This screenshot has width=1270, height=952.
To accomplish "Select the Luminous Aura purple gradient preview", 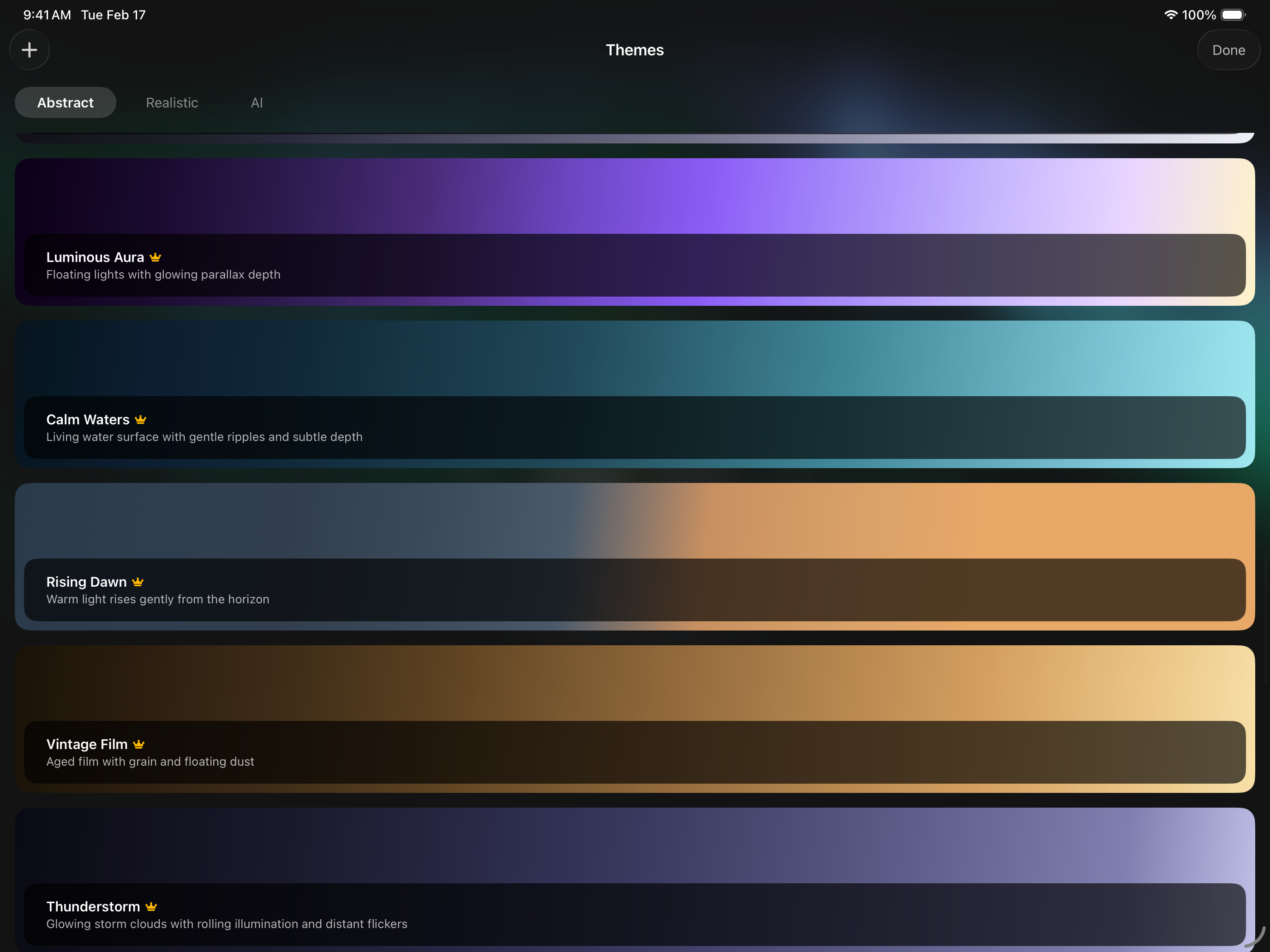I will coord(635,196).
